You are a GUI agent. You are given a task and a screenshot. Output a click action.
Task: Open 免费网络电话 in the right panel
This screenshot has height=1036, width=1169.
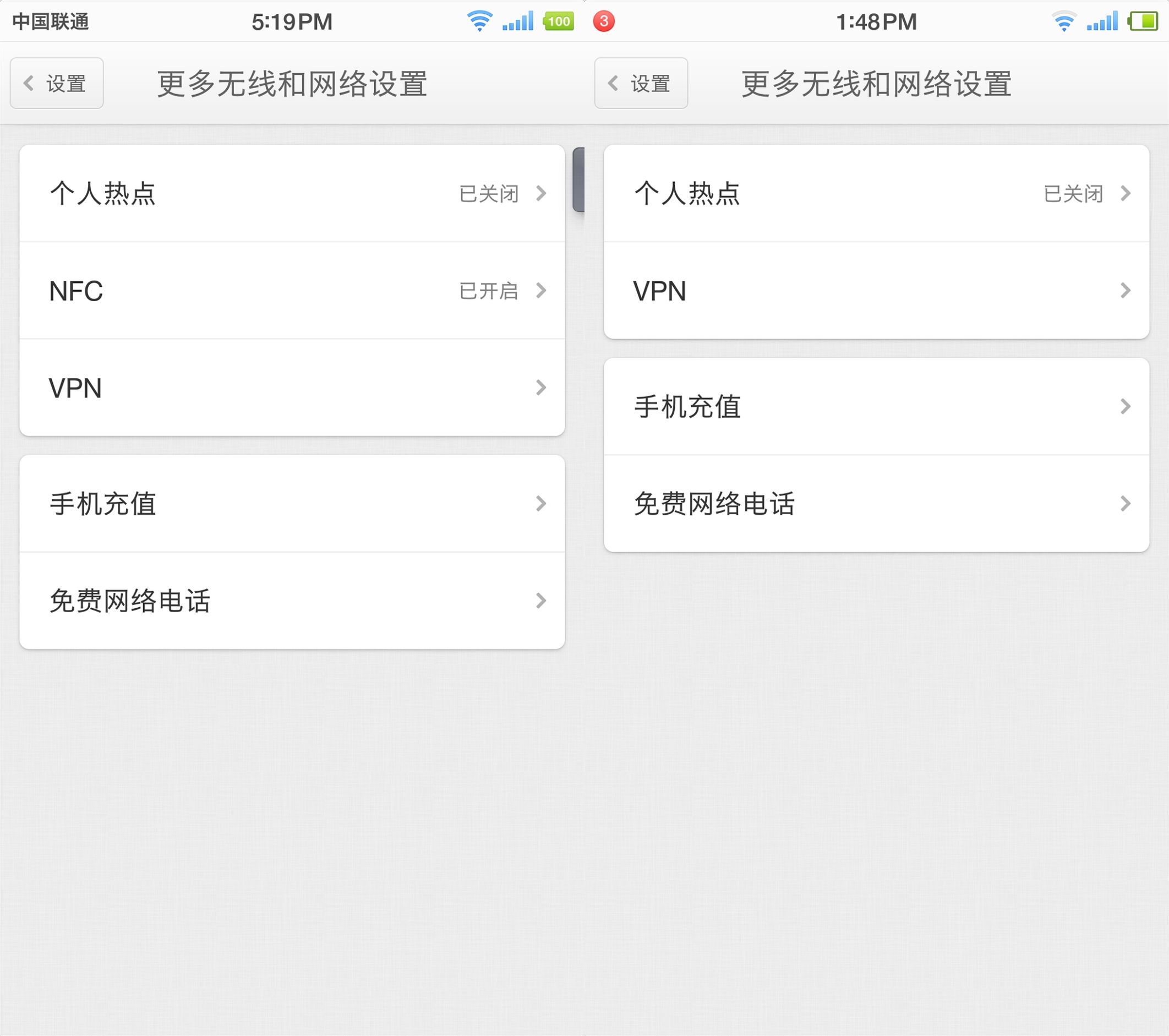pos(876,504)
